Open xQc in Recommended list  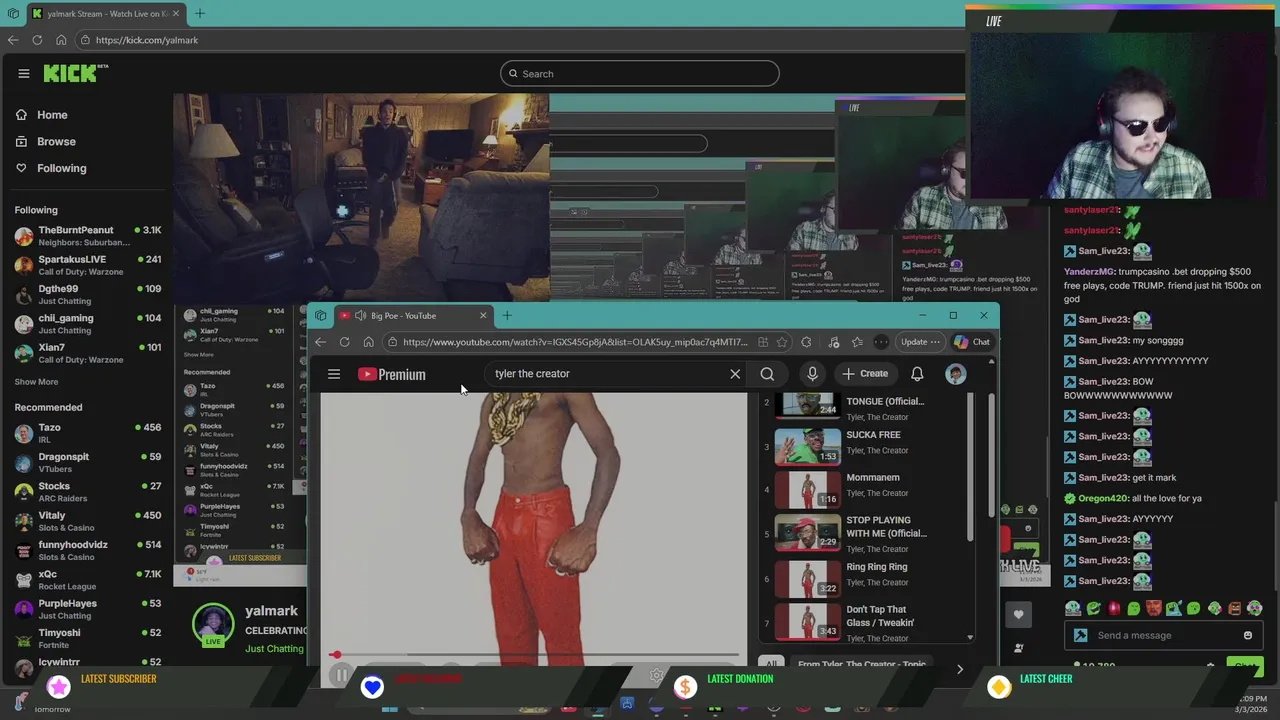coord(88,581)
